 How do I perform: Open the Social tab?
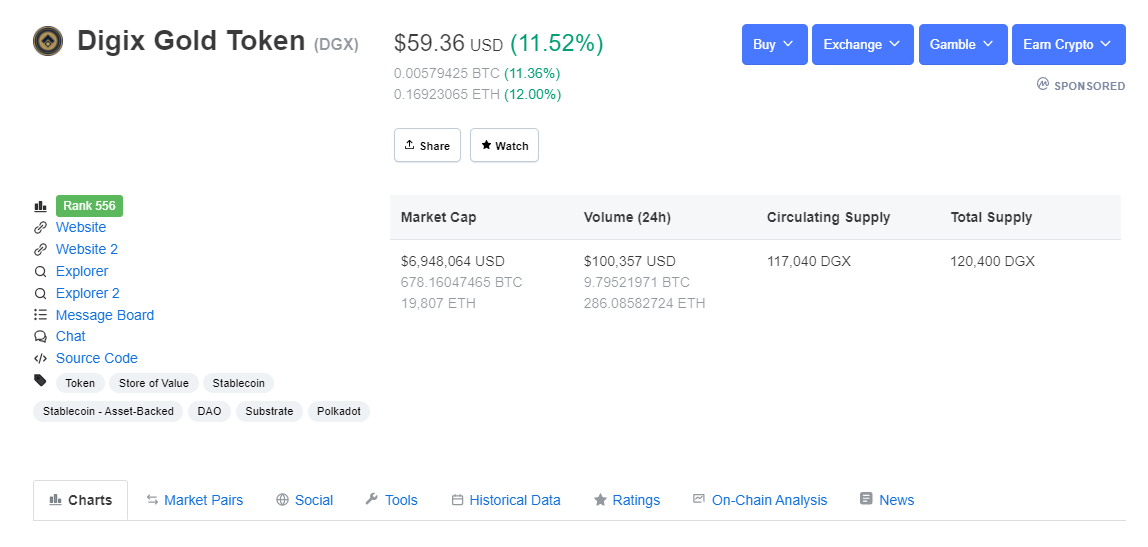coord(305,500)
